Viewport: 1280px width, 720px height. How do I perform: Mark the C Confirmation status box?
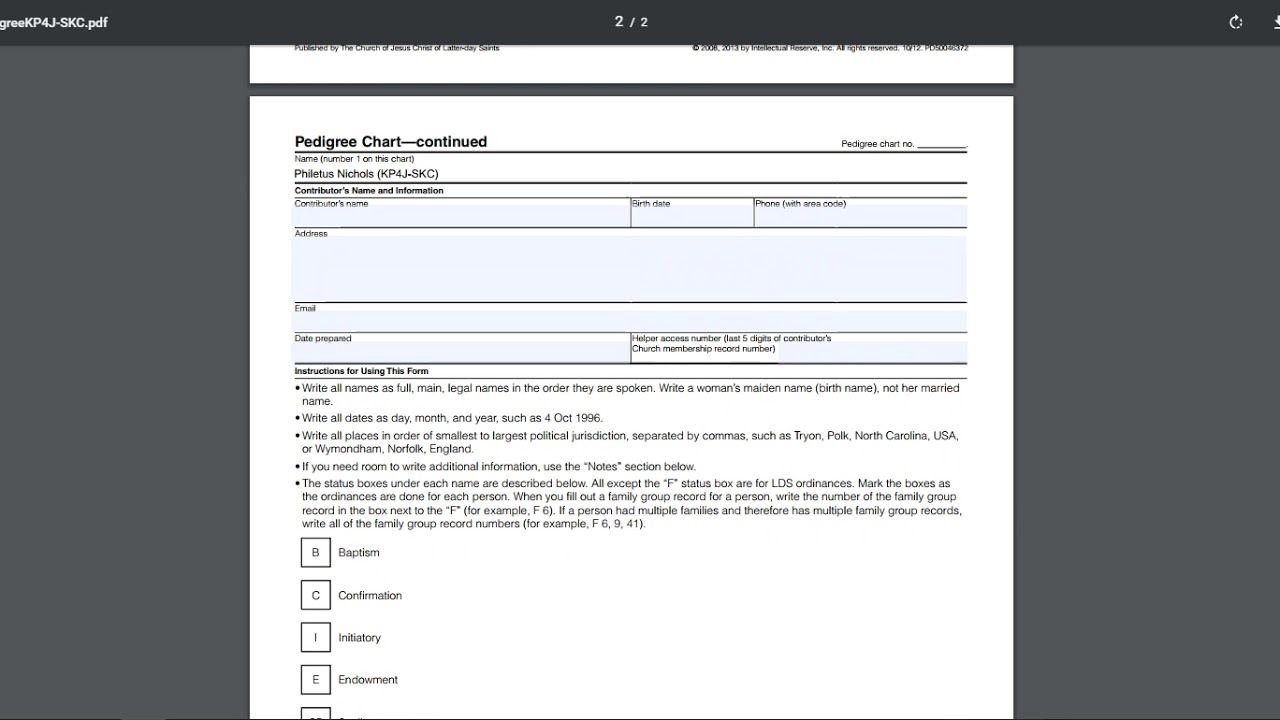pos(315,595)
